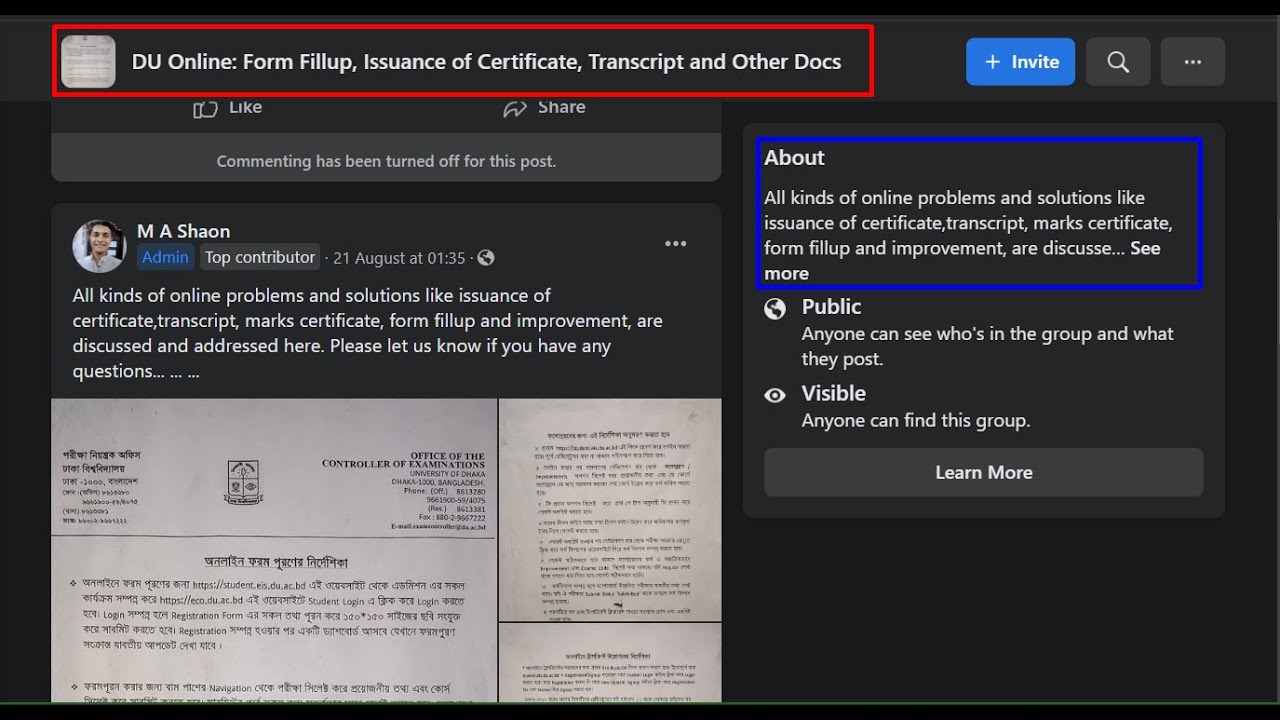Click 'Commenting has been turned off' notice

386,161
